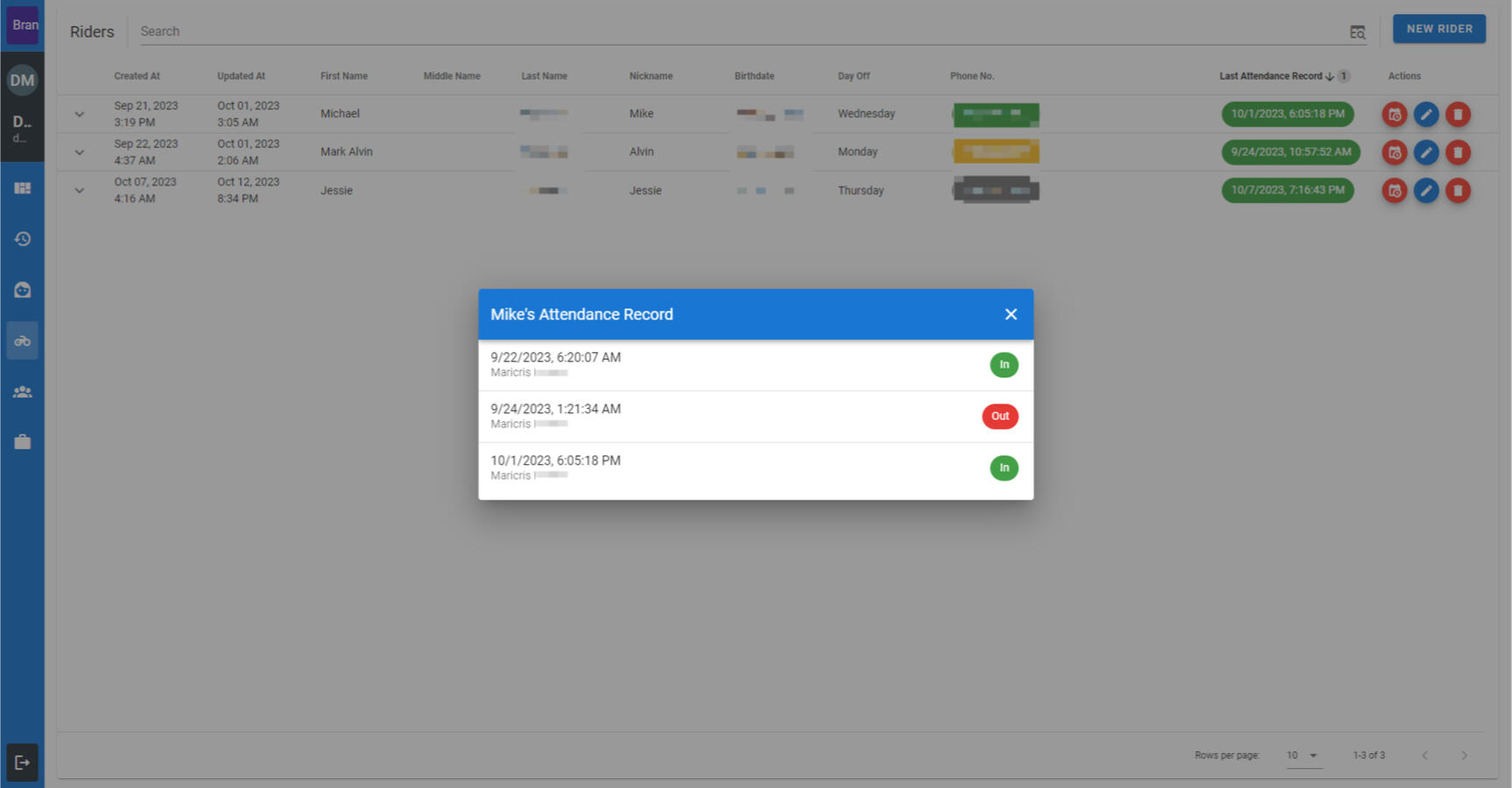Sort by Last Attendance Record column
This screenshot has height=788, width=1512.
coord(1270,76)
